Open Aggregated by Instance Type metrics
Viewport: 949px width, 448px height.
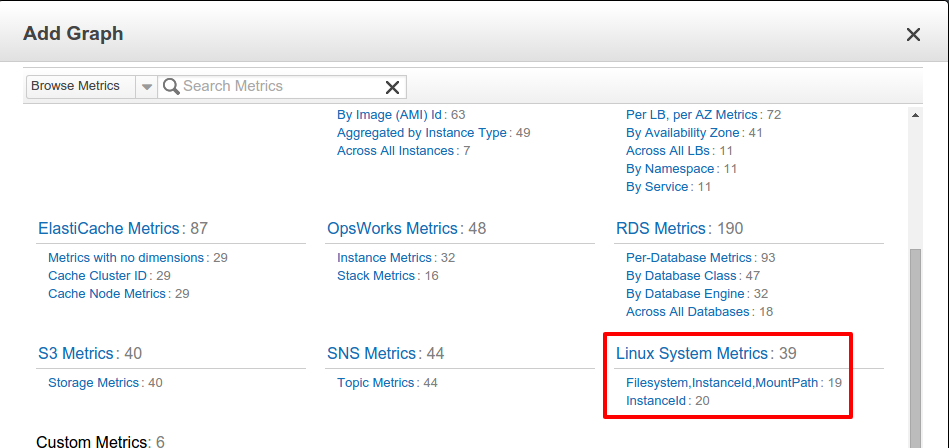tap(422, 133)
